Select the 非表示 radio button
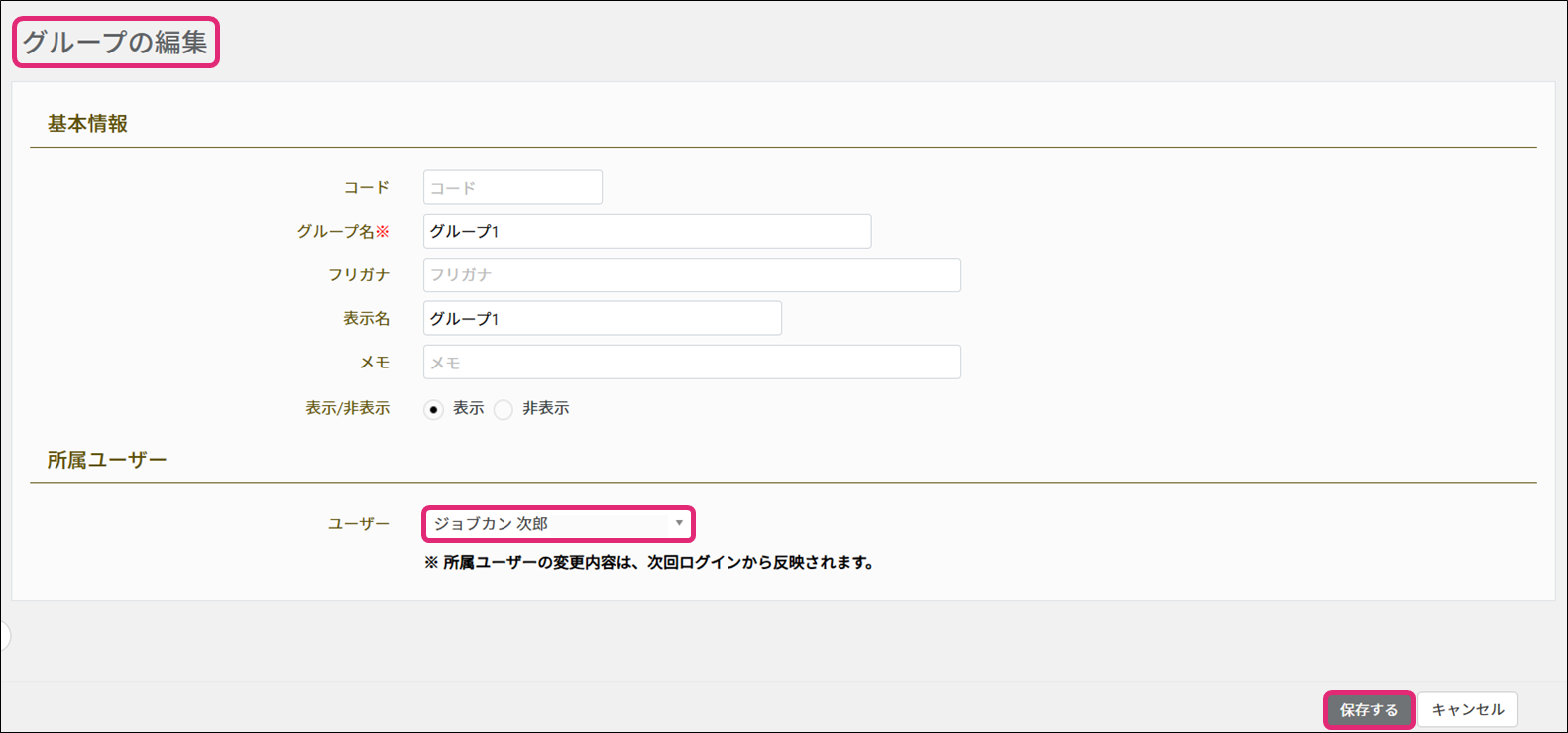The image size is (1568, 733). (x=504, y=409)
